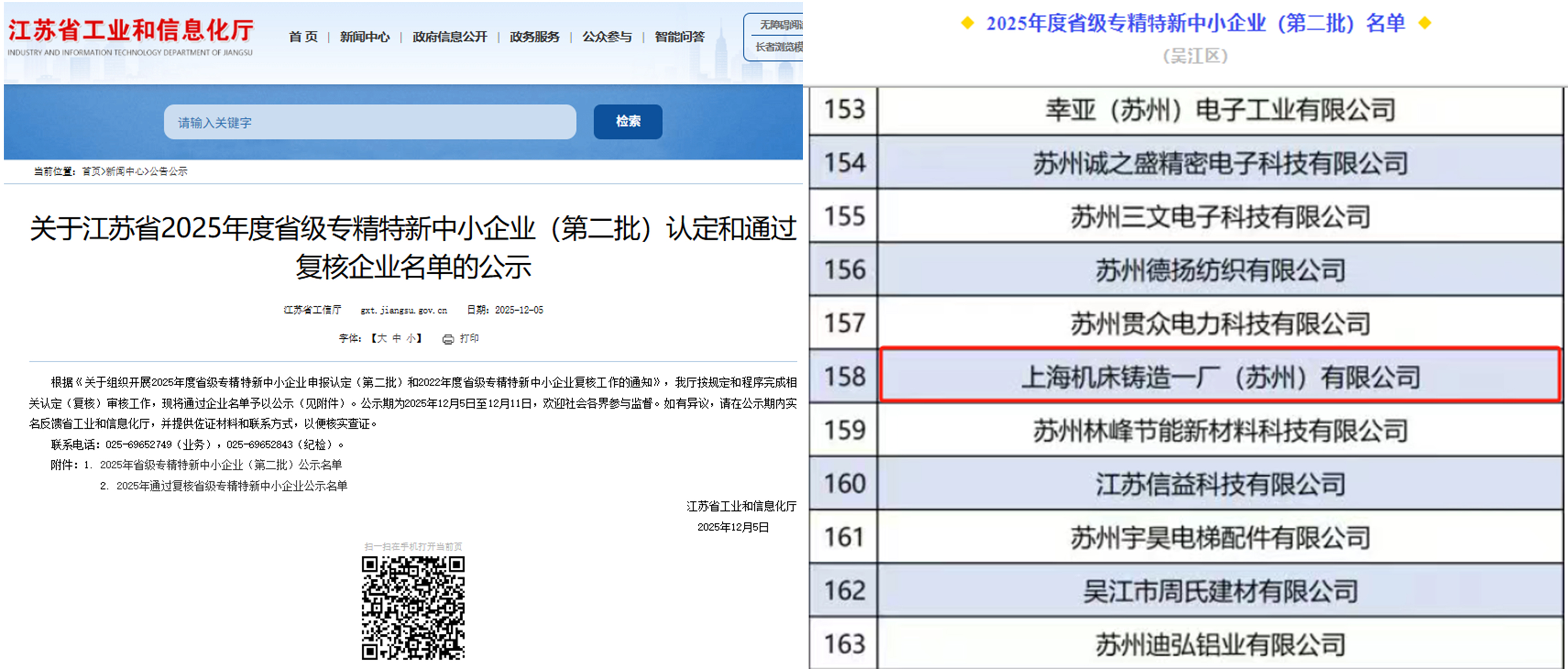Open attachment 2025年通过复核省级专精特新中小企业公示名单

(x=232, y=486)
